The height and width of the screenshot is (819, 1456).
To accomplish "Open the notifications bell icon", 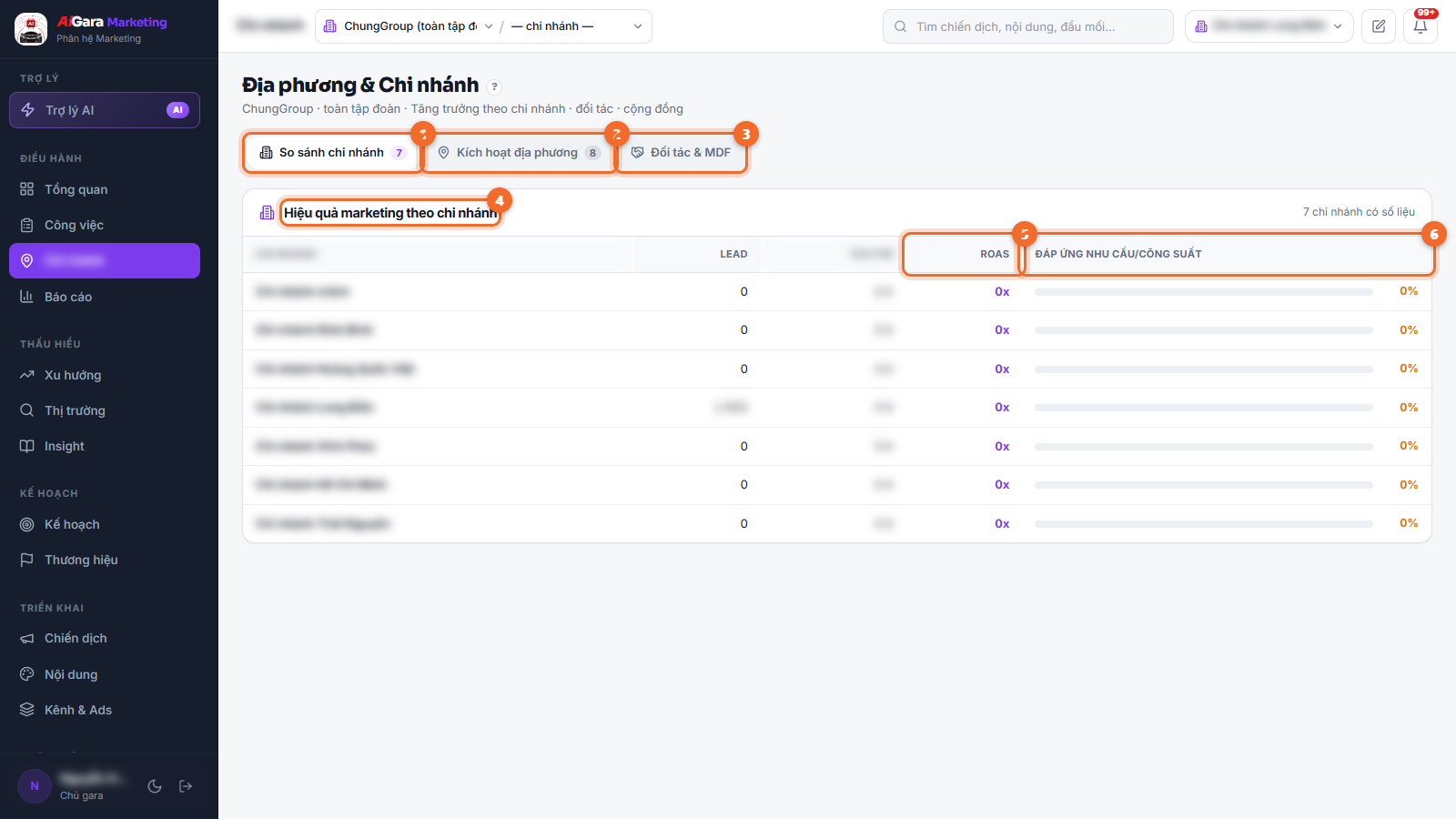I will pyautogui.click(x=1421, y=26).
